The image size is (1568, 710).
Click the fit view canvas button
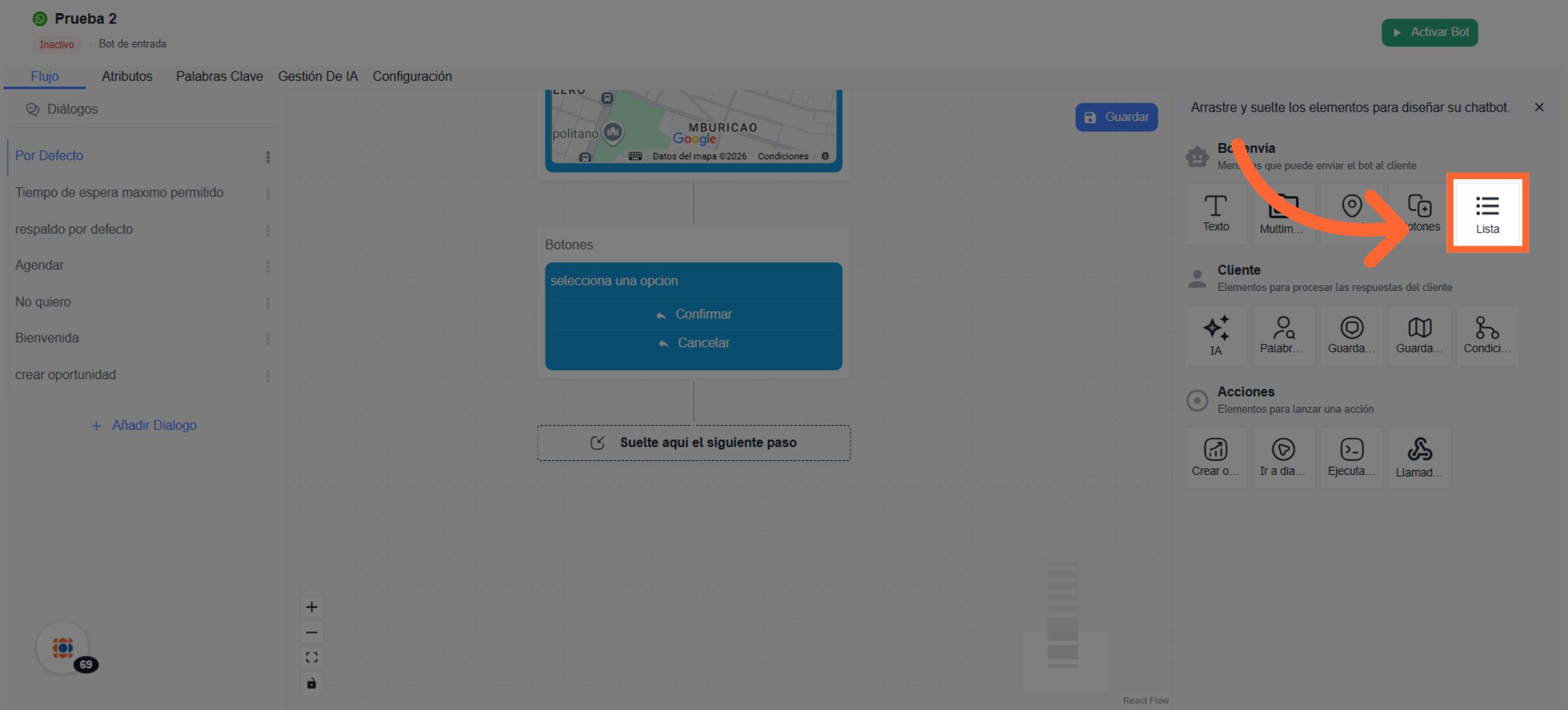coord(312,658)
